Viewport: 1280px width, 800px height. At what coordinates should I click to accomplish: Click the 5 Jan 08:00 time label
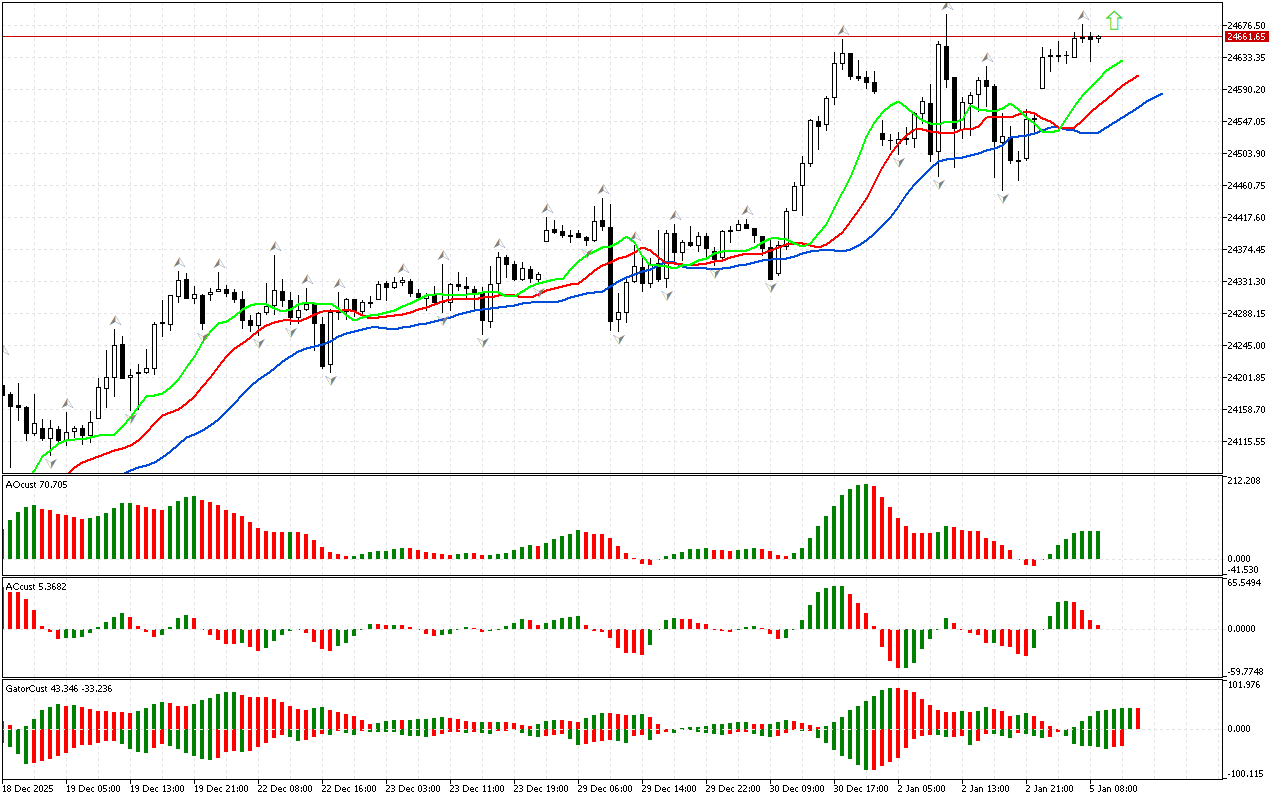tap(1110, 789)
